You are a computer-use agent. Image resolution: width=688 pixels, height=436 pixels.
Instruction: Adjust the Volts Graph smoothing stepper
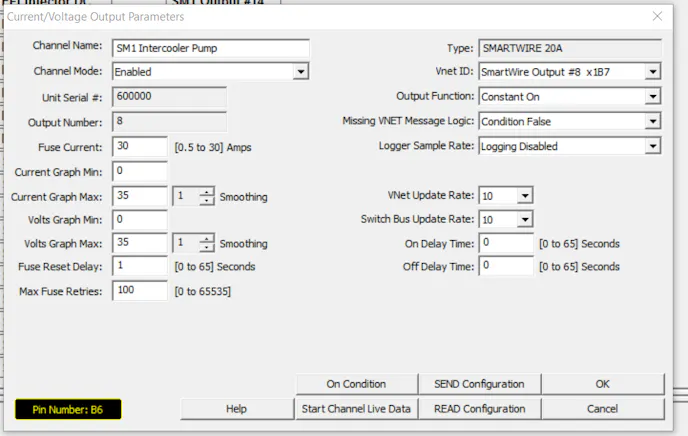[x=206, y=243]
